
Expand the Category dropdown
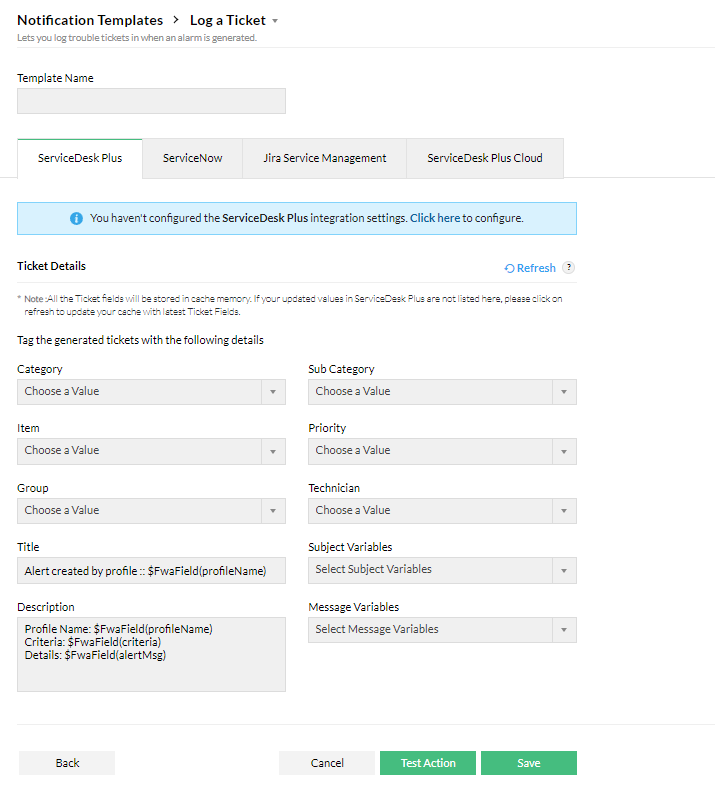pos(151,392)
